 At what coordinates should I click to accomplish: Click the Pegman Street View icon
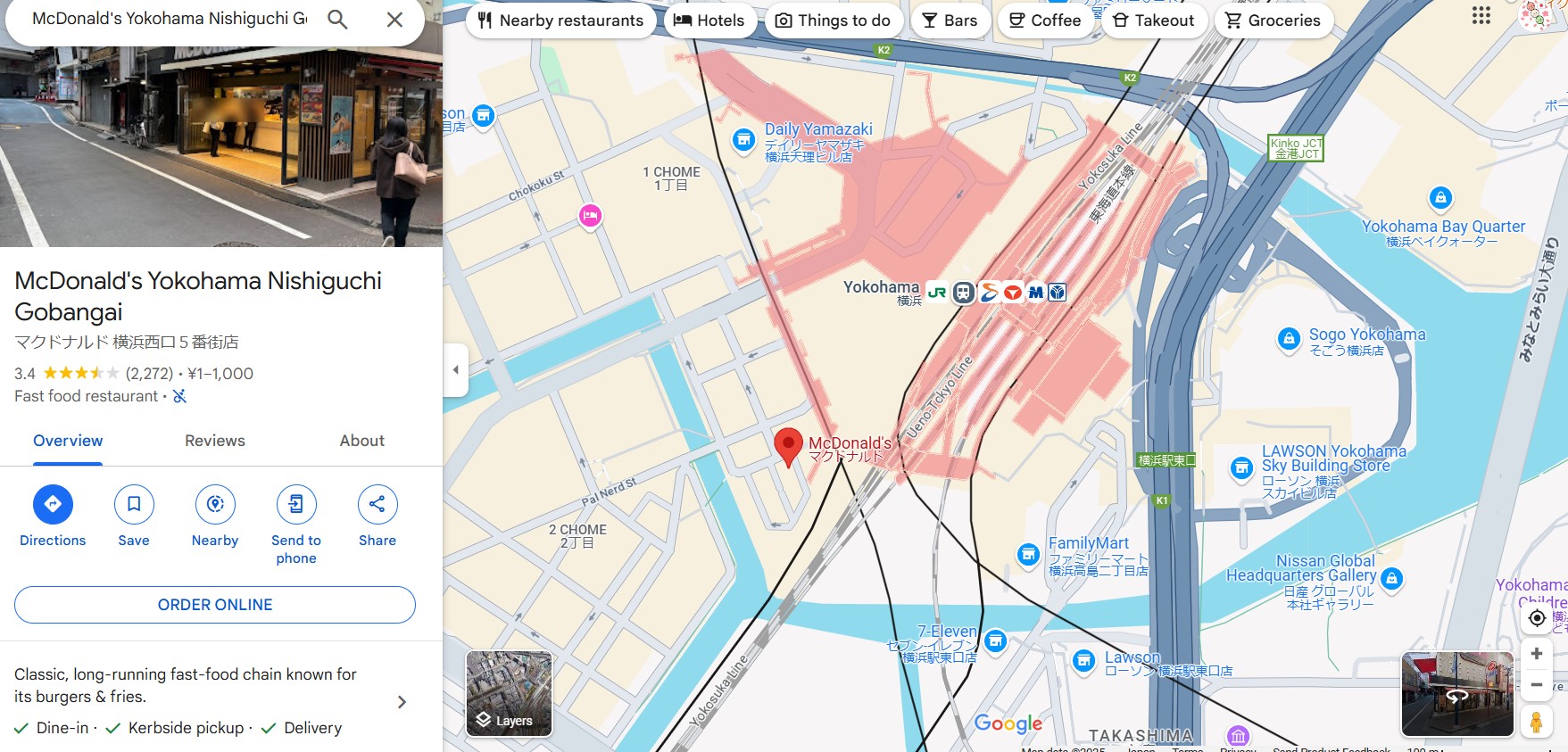(1536, 721)
